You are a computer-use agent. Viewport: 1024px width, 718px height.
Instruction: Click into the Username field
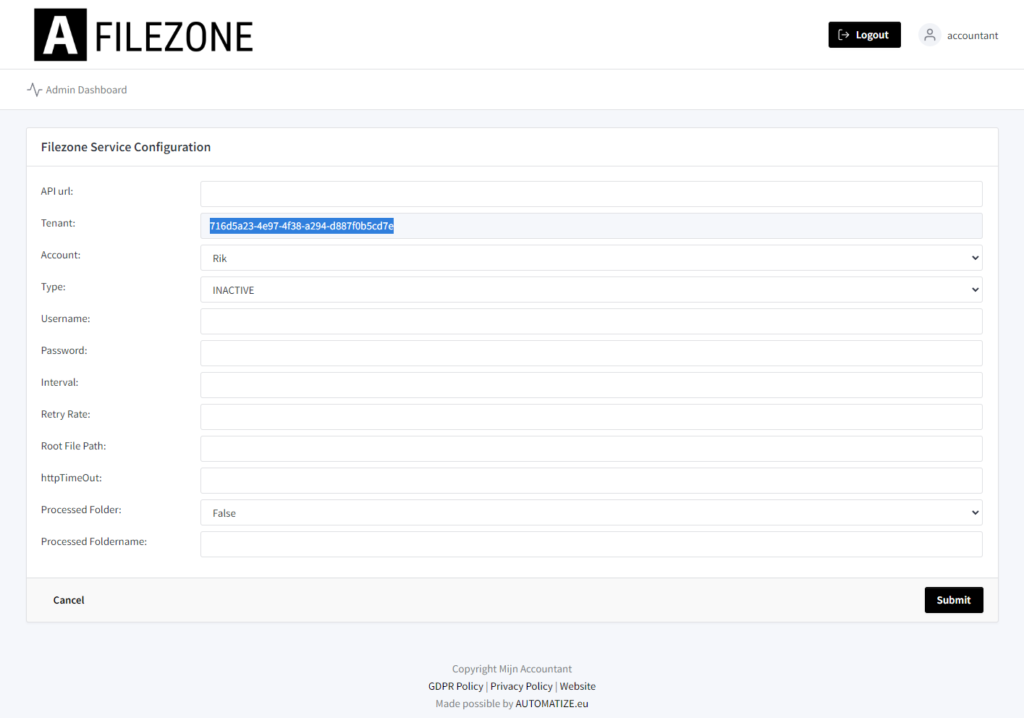[591, 321]
